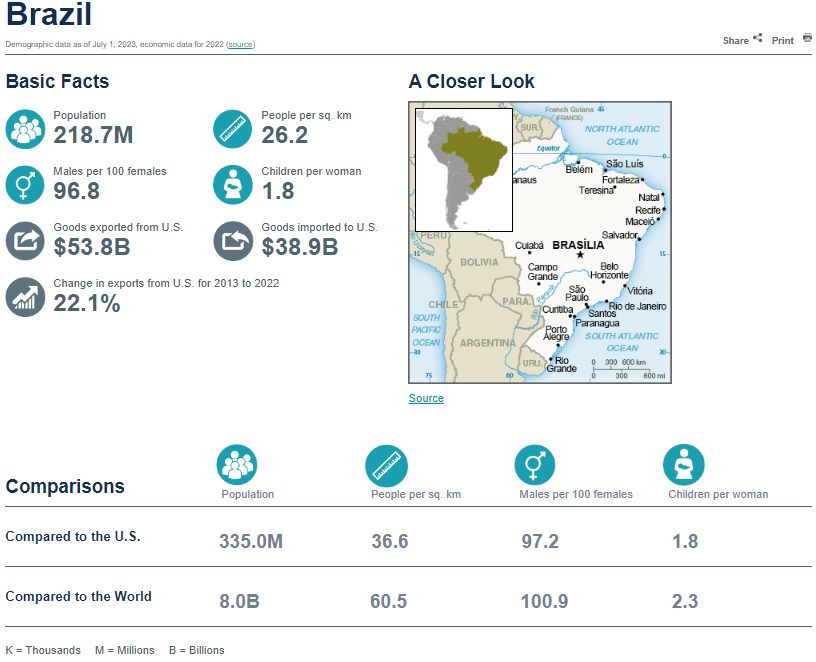Click the Compared to the U.S. row label

(73, 537)
